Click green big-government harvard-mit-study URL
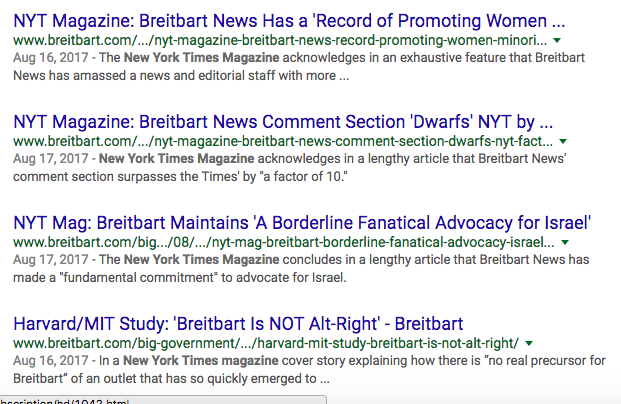This screenshot has height=404, width=621. click(265, 343)
